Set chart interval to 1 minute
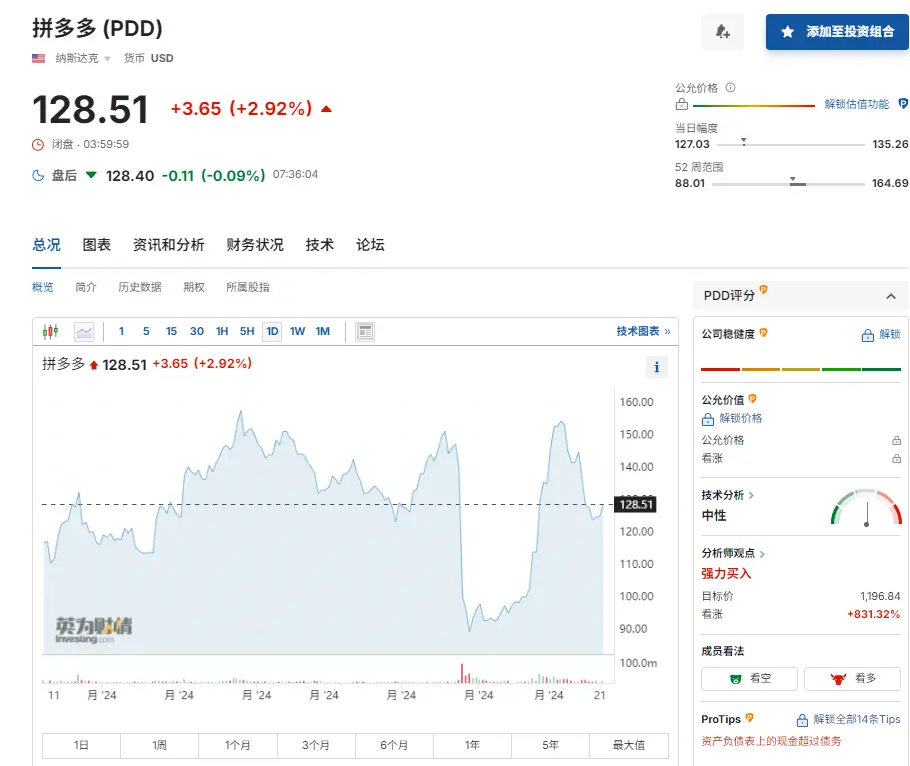 coord(121,331)
